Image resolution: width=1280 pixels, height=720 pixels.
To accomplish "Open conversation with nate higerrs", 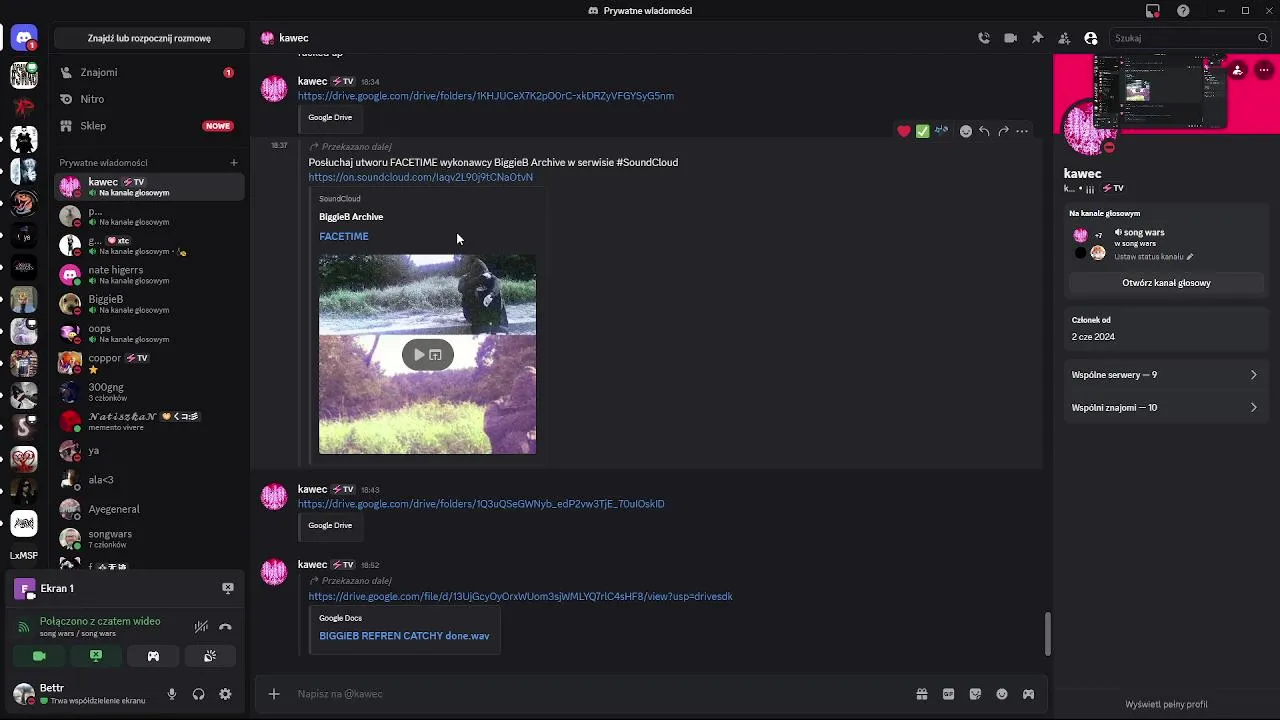I will coord(149,275).
